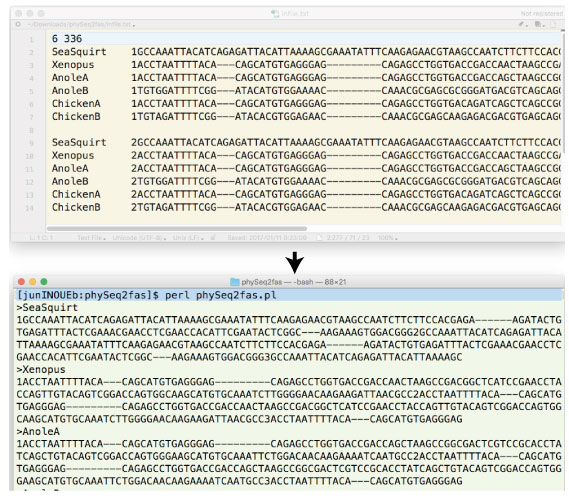Click the perl phySeq2fas.pl command line
Image resolution: width=569 pixels, height=496 pixels.
point(221,295)
